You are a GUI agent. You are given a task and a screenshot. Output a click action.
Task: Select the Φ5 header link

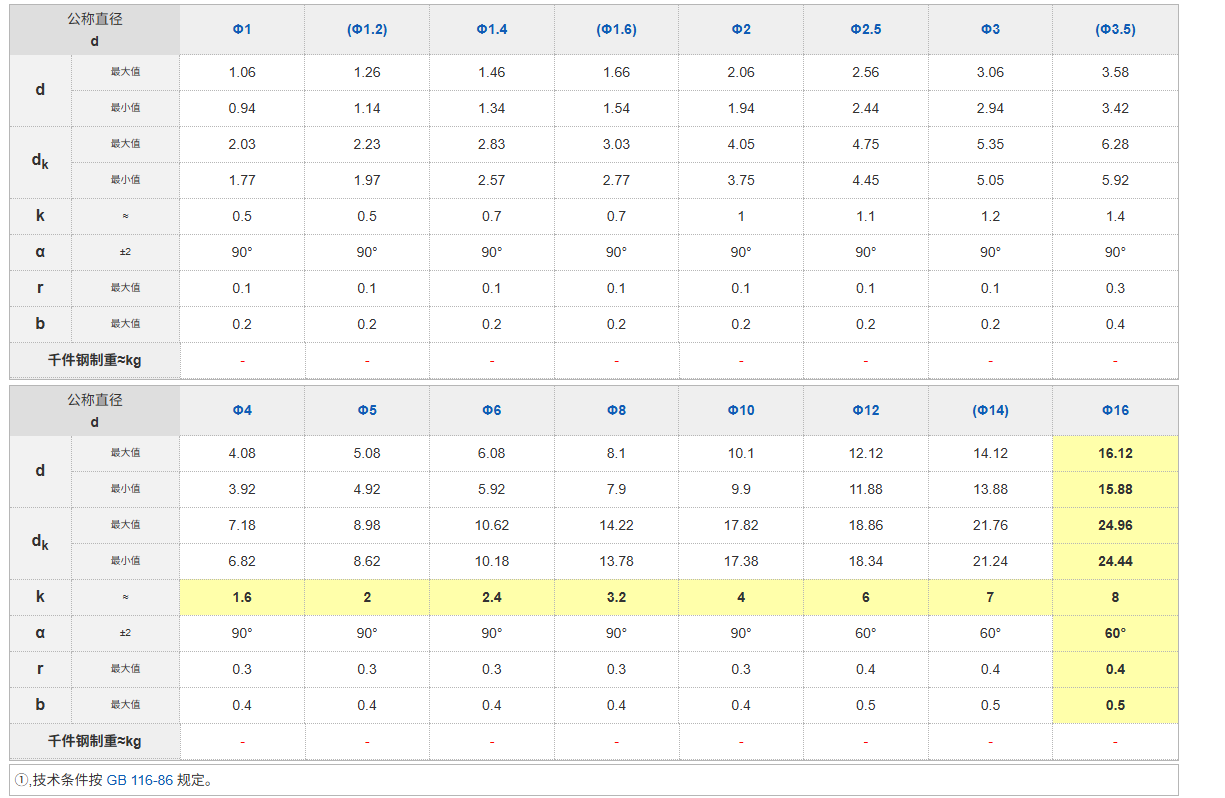pyautogui.click(x=367, y=411)
